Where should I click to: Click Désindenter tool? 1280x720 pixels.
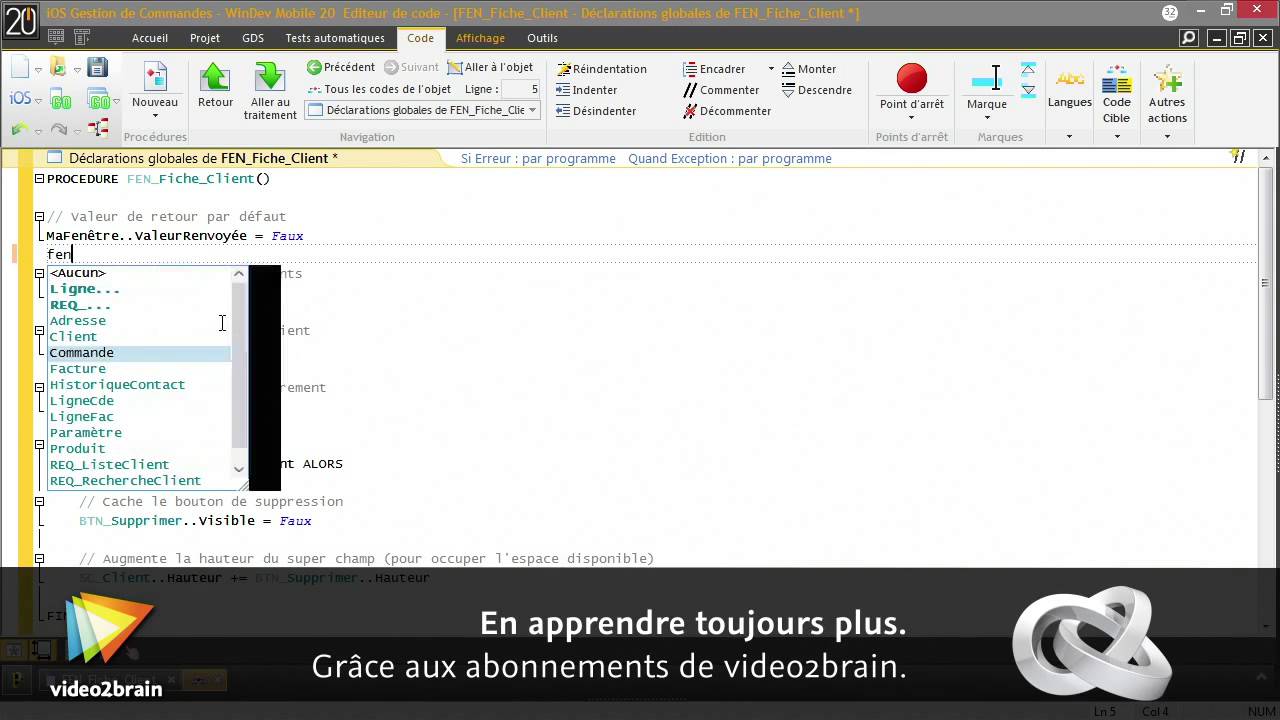coord(596,111)
